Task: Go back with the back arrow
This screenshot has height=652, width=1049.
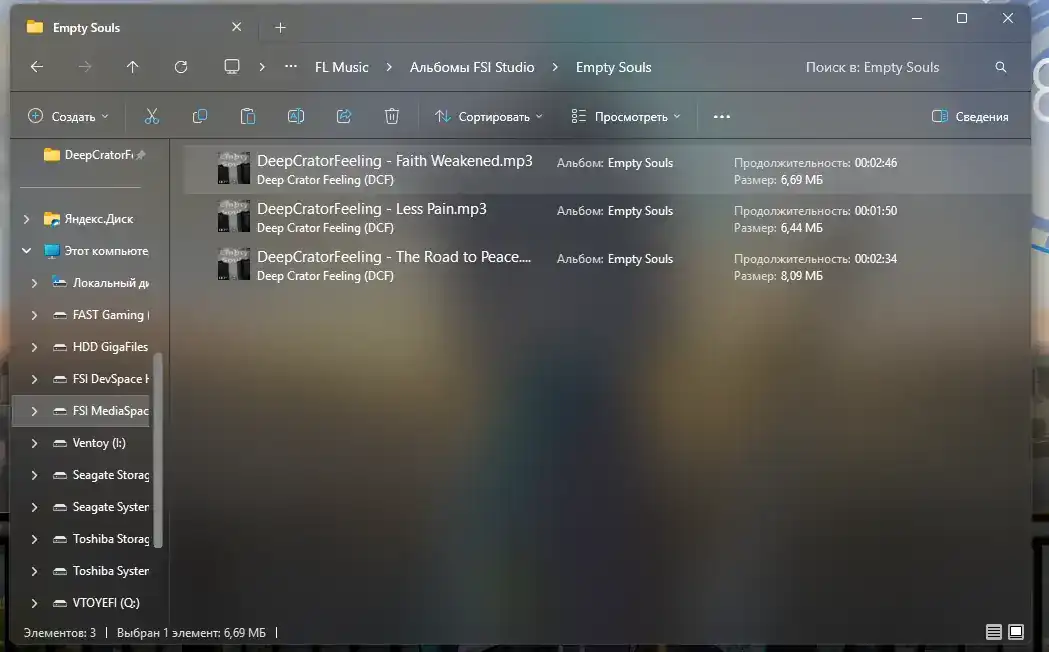Action: (x=37, y=67)
